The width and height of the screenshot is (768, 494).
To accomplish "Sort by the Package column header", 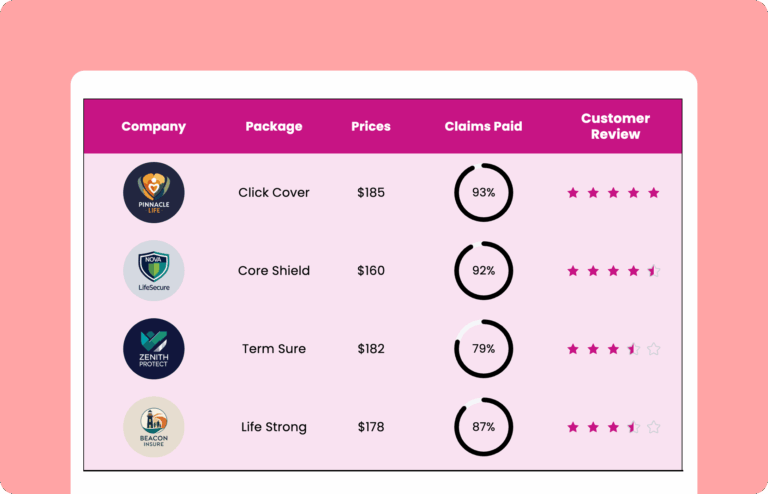I will pyautogui.click(x=274, y=126).
